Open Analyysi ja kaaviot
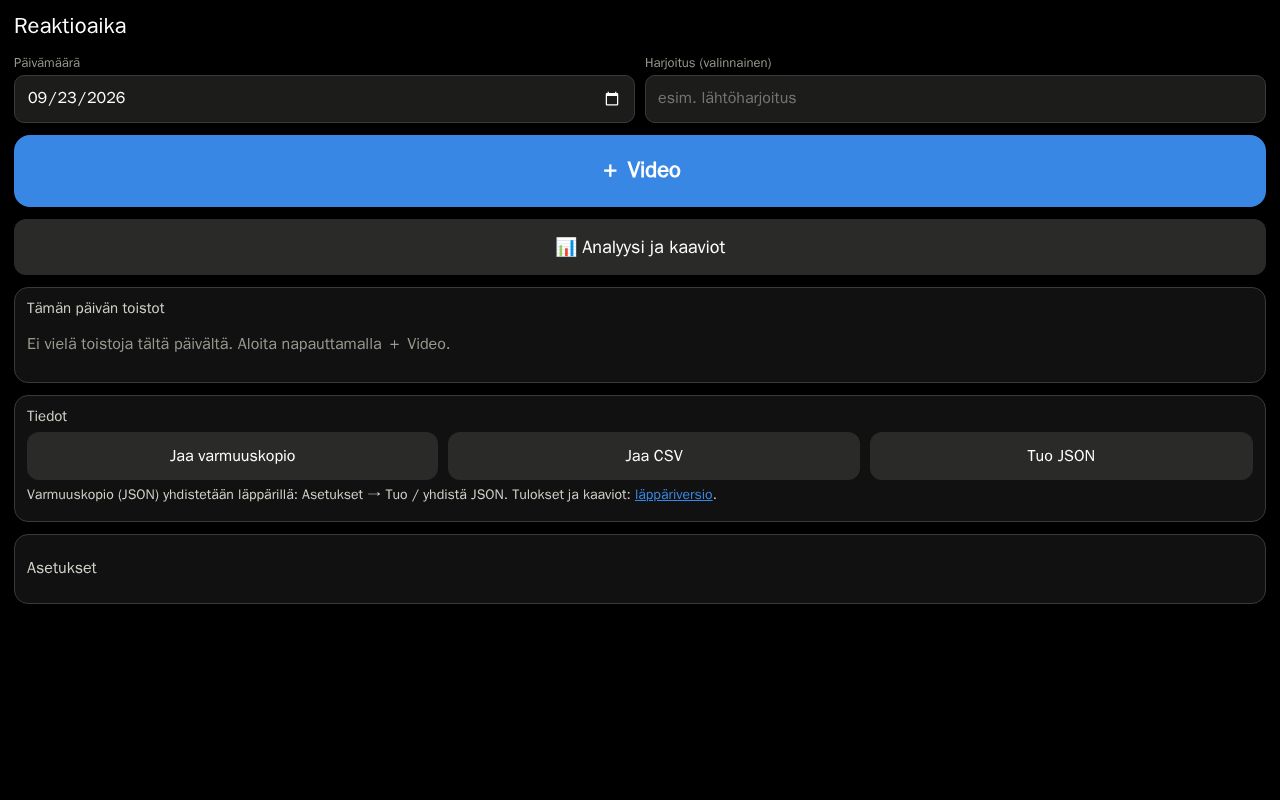The image size is (1280, 800). (x=640, y=247)
